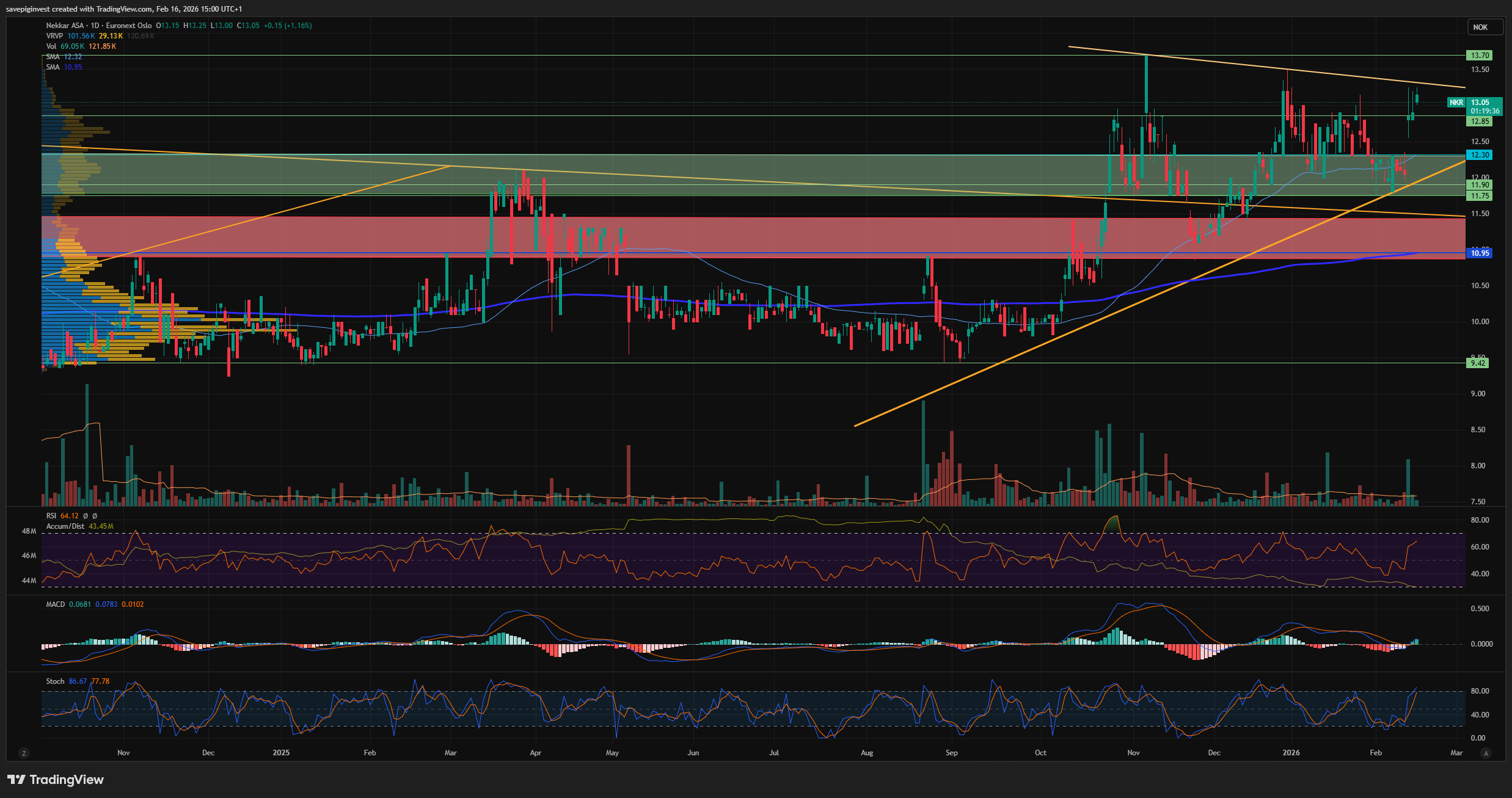Select the Vol indicator legend
The image size is (1512, 798).
click(51, 46)
